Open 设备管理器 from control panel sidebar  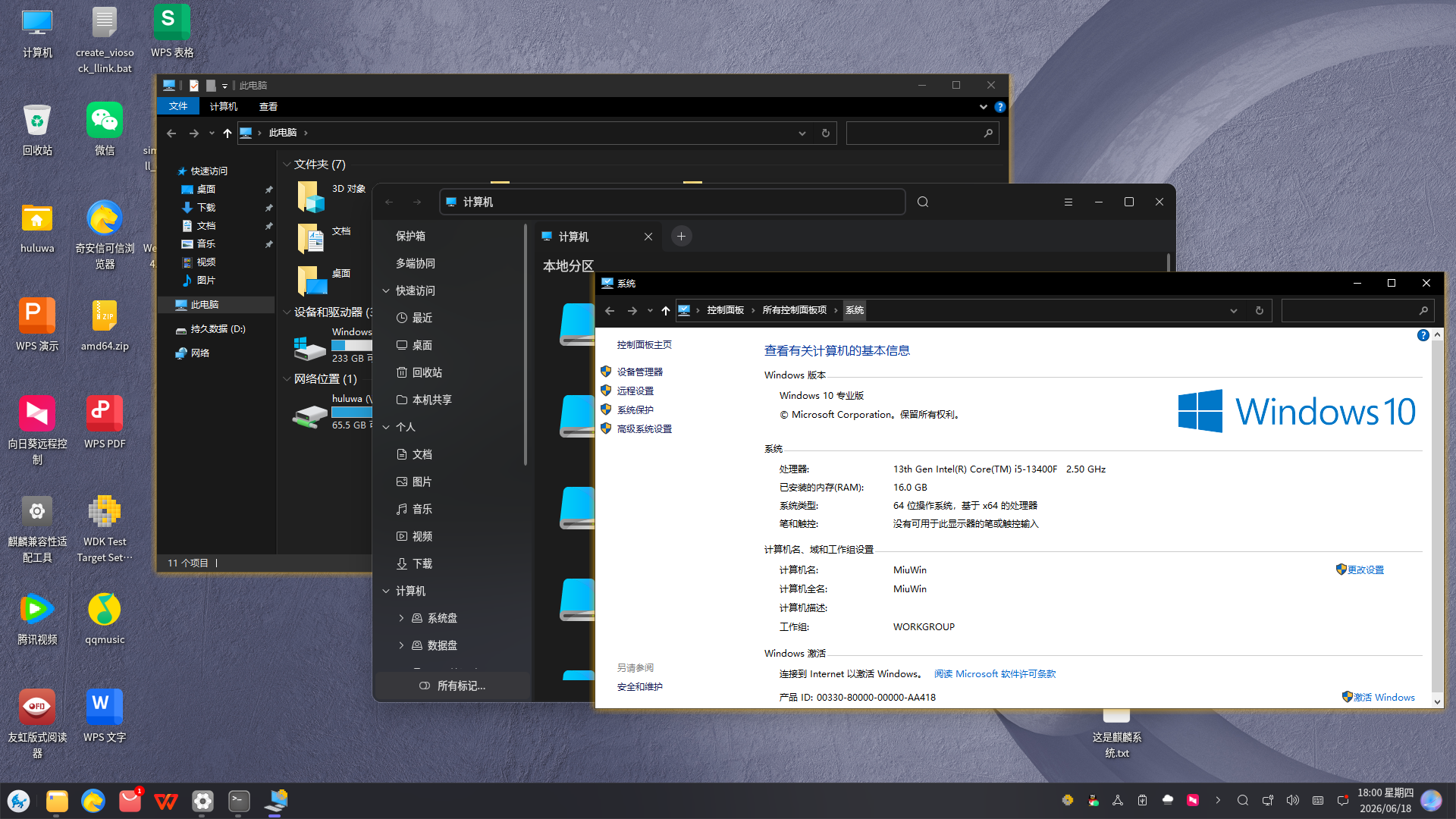click(x=640, y=372)
